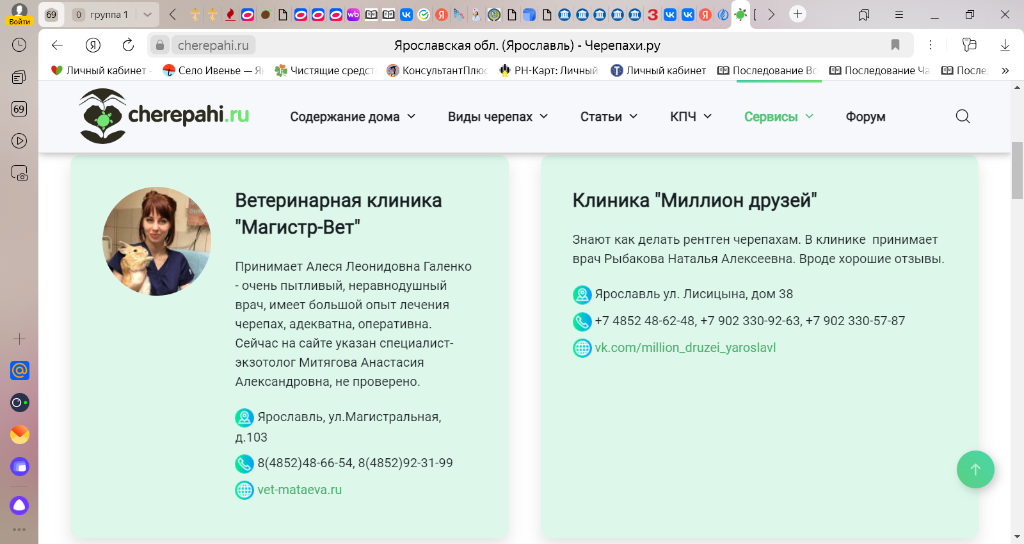Click the veterinarian photo with rabbit
Screen dimensions: 1024x544
click(x=156, y=242)
